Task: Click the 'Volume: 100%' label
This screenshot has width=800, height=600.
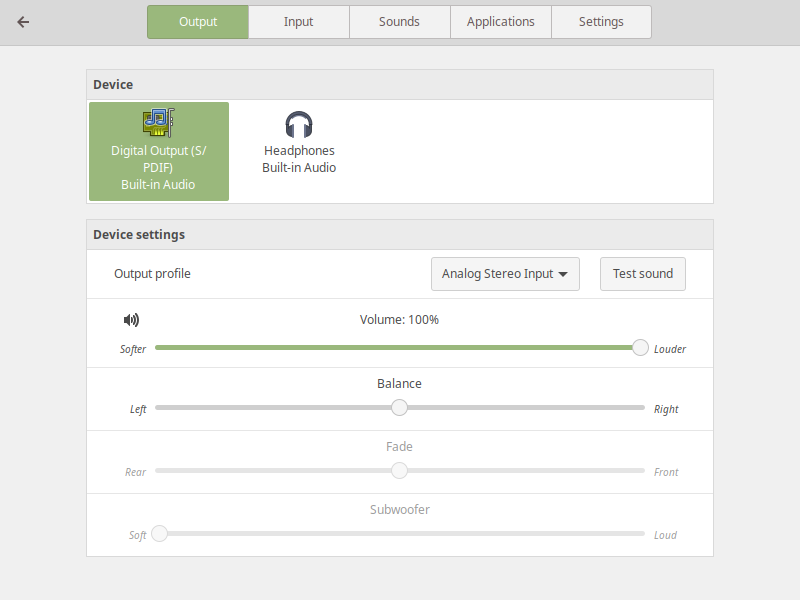Action: tap(399, 320)
